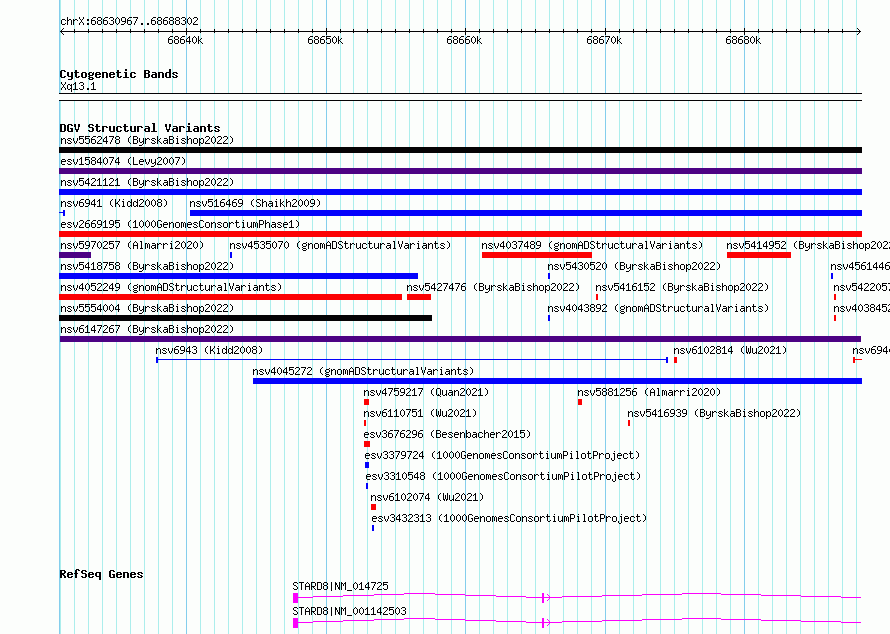Open nsv6110751 (Wu2021) label
890x634 pixels.
point(421,413)
